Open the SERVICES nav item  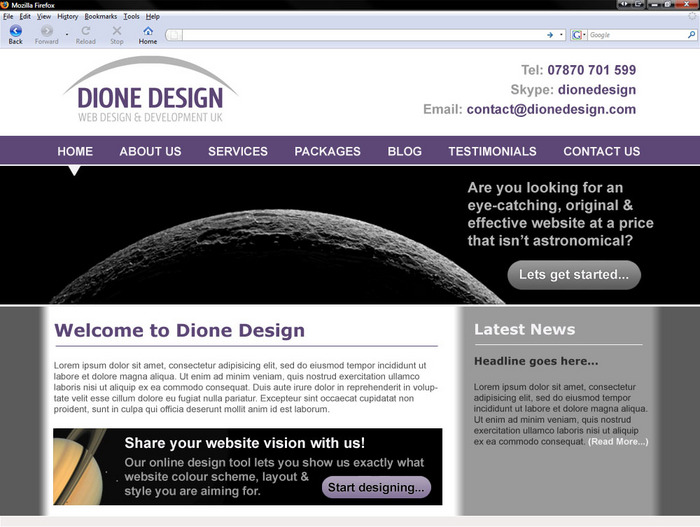[x=238, y=151]
